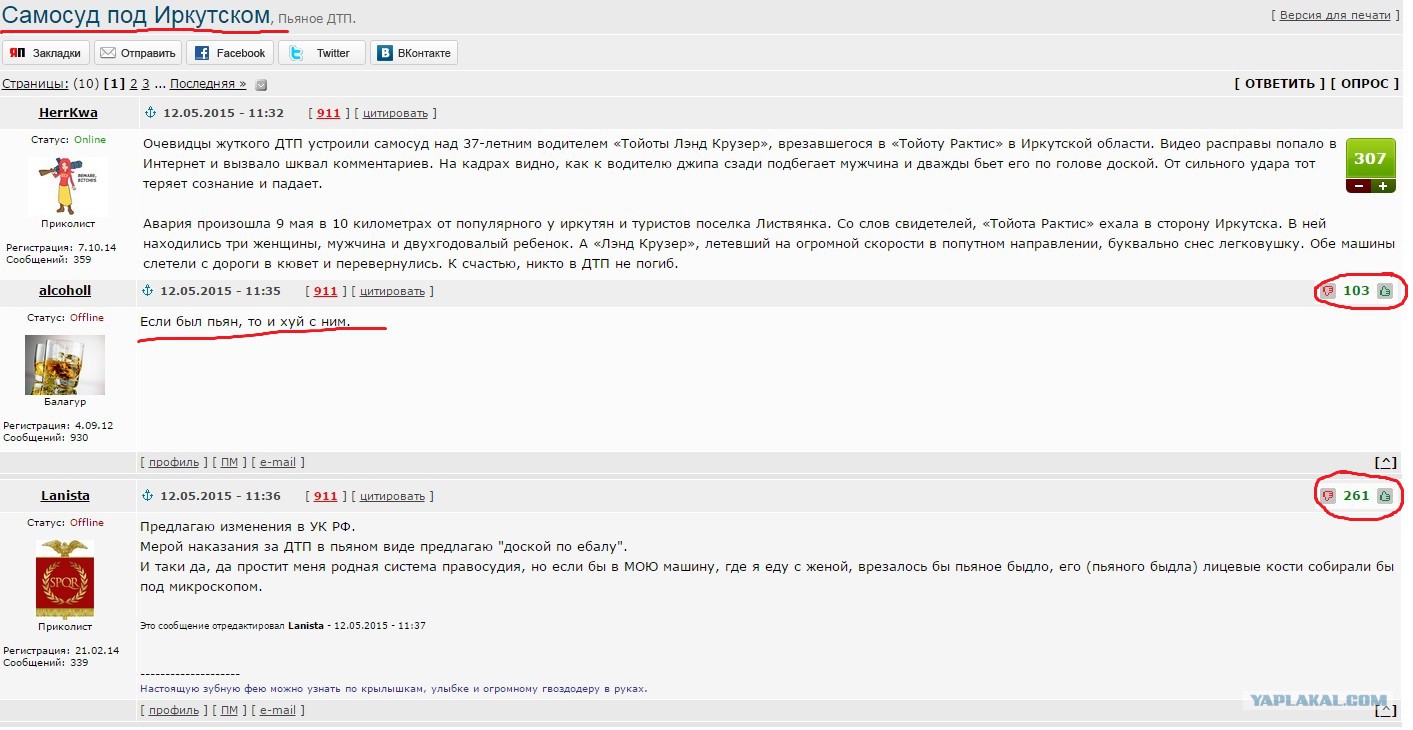Screen dimensions: 1413x730
Task: Select current page [1] in pagination
Action: [x=113, y=84]
